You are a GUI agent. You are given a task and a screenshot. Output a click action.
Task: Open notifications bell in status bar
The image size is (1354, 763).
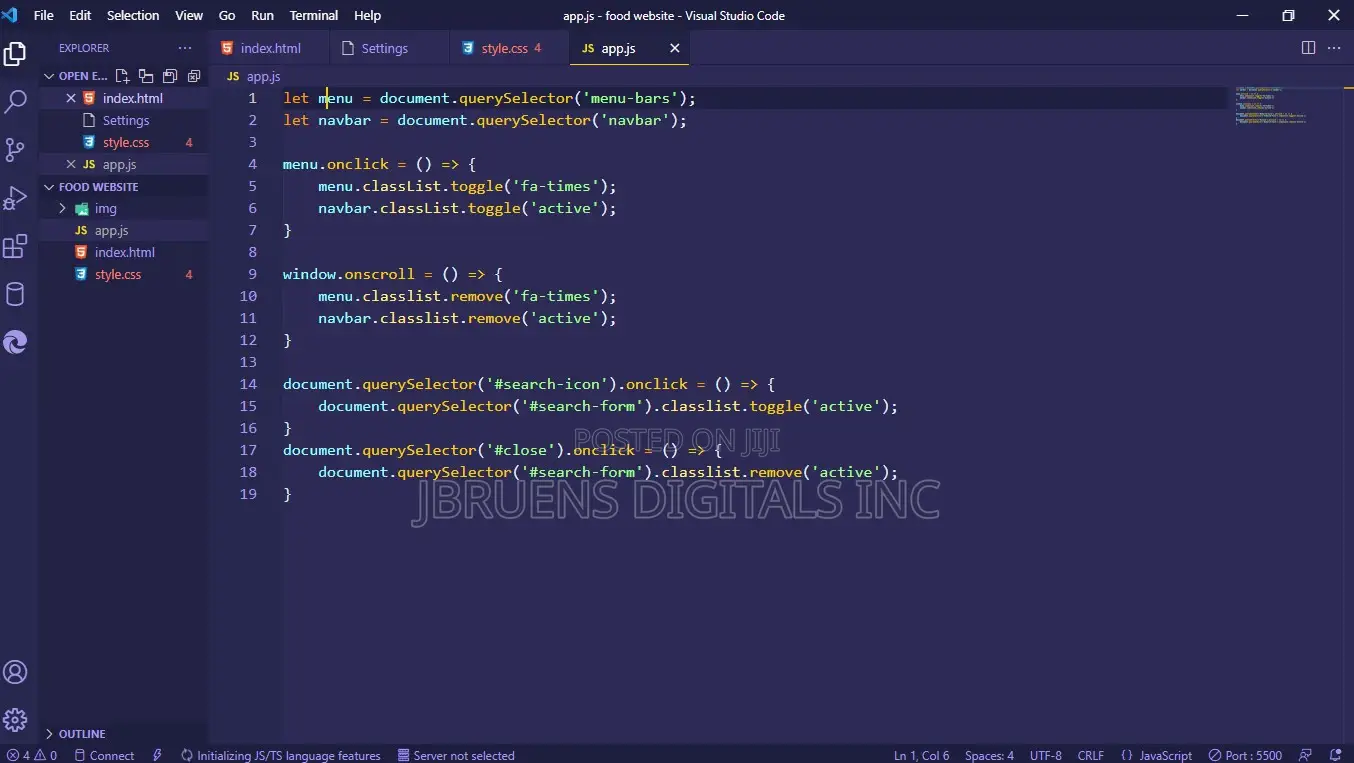click(1336, 755)
